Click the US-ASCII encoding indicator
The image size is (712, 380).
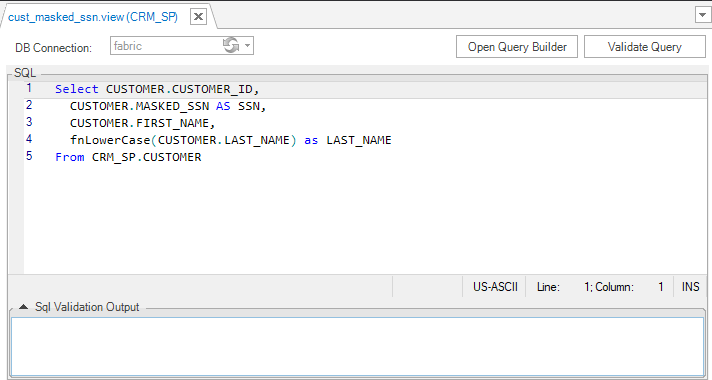point(495,287)
